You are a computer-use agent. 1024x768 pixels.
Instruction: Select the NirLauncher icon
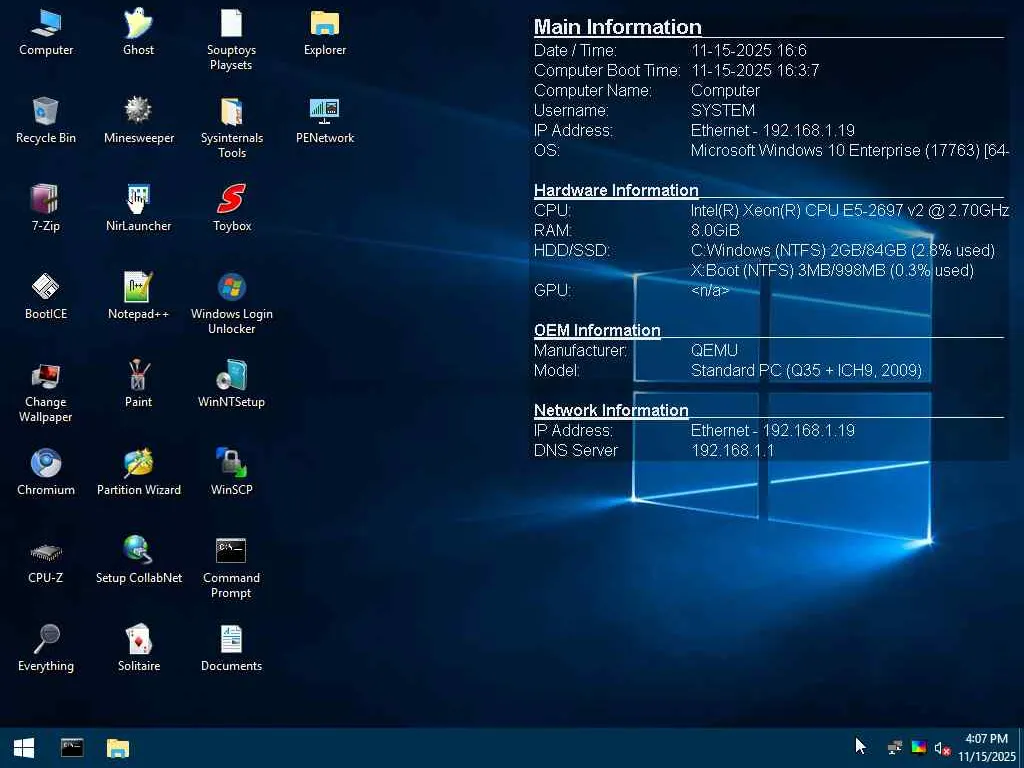tap(138, 208)
